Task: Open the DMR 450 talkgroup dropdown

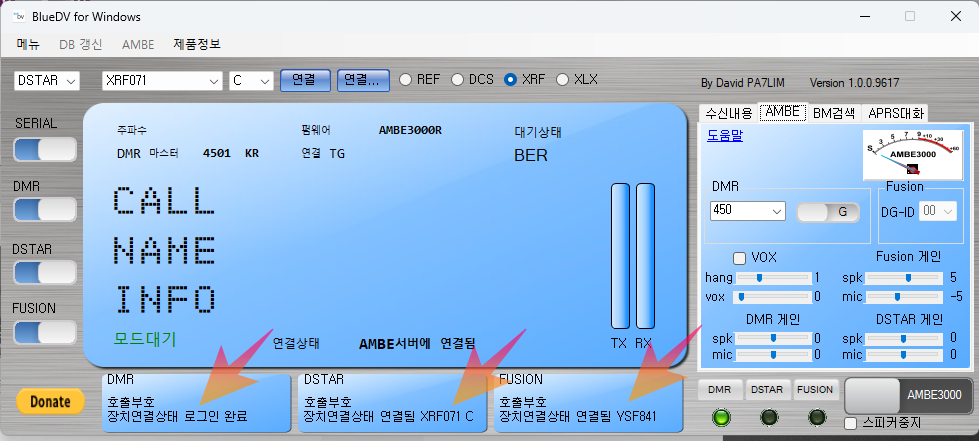Action: click(747, 211)
